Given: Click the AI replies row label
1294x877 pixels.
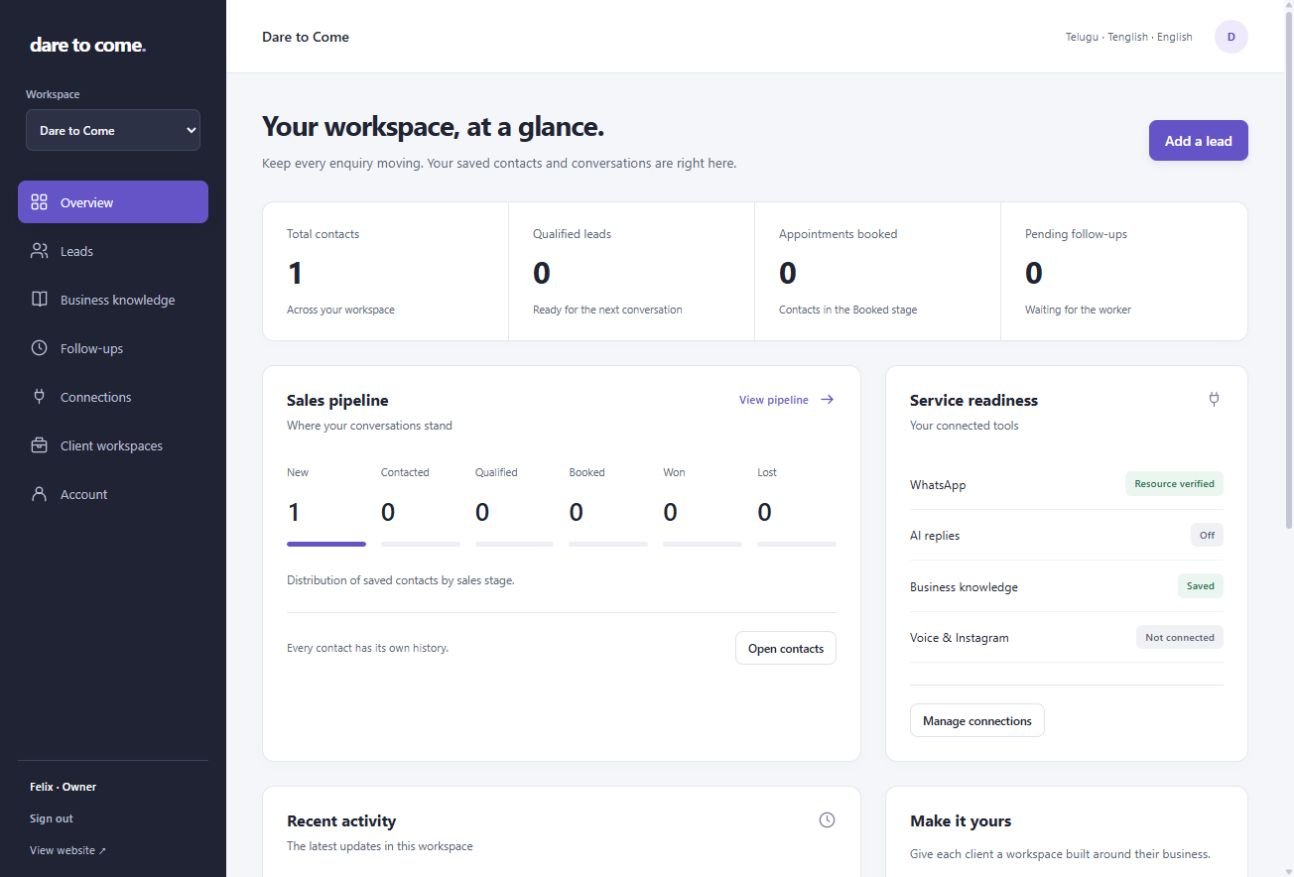Looking at the screenshot, I should 935,536.
